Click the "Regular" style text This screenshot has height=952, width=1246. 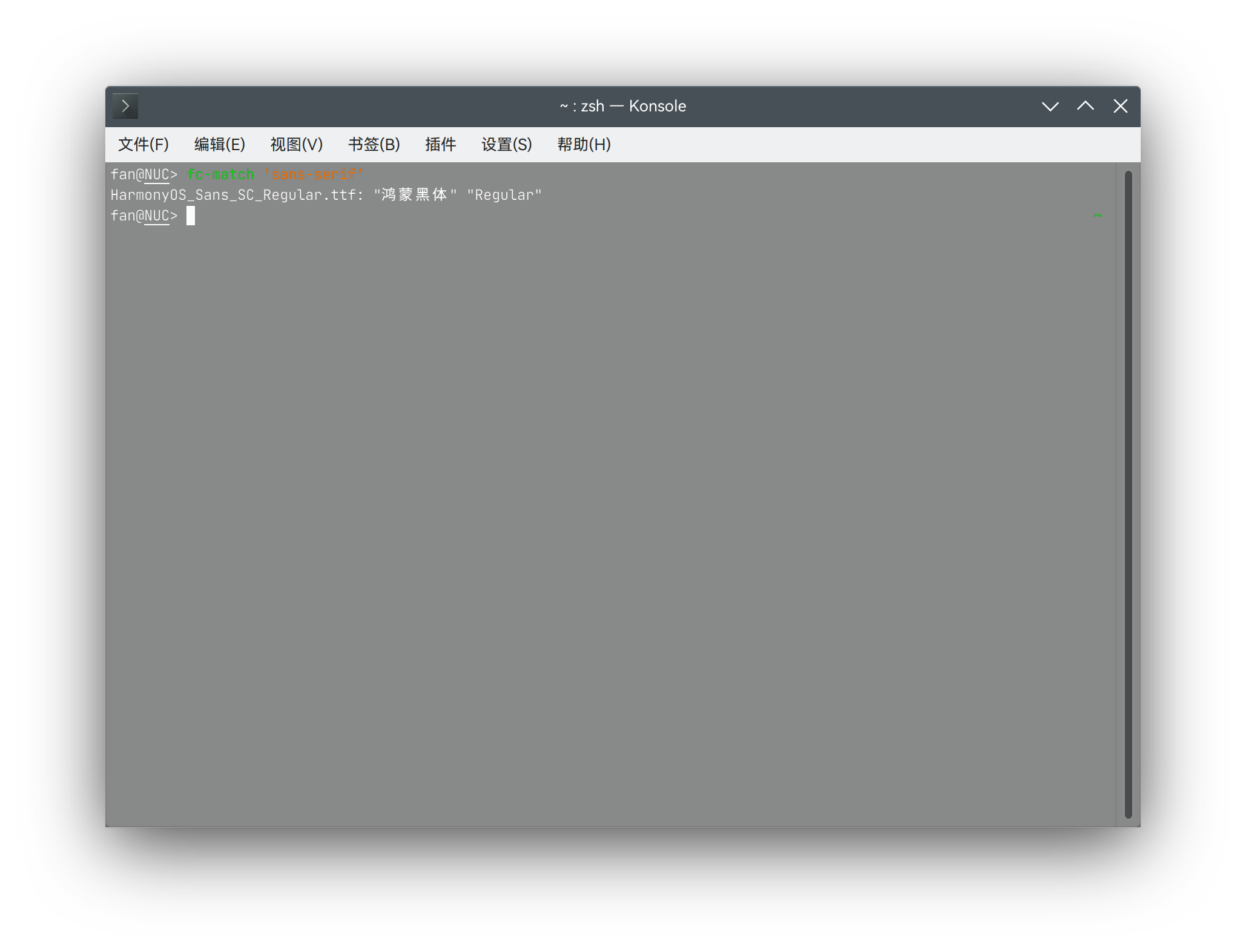tap(504, 195)
